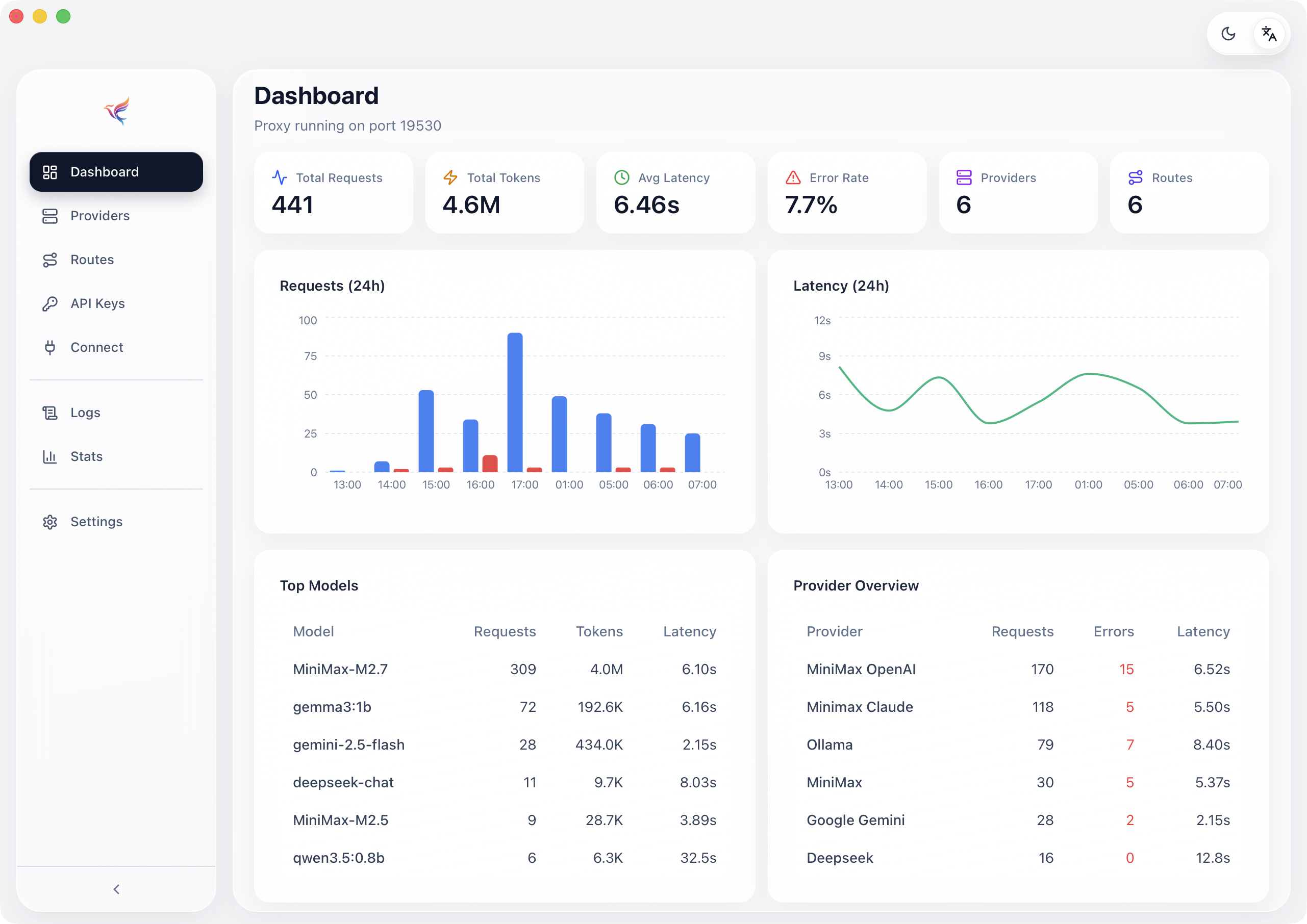The height and width of the screenshot is (924, 1307).
Task: Click the API Keys key icon
Action: (50, 303)
